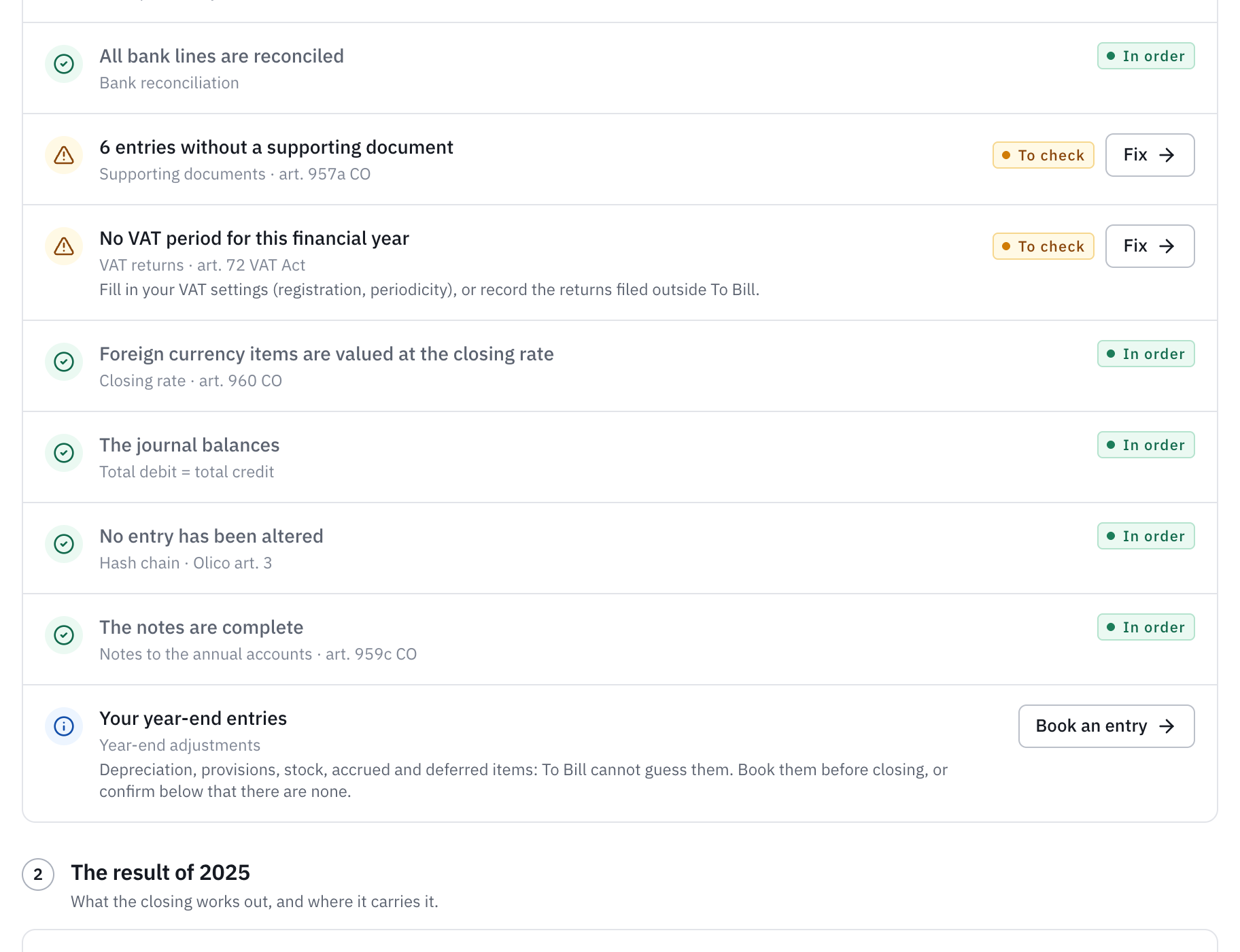Open the 'The result of 2025' section heading
This screenshot has height=952, width=1240.
pos(160,872)
